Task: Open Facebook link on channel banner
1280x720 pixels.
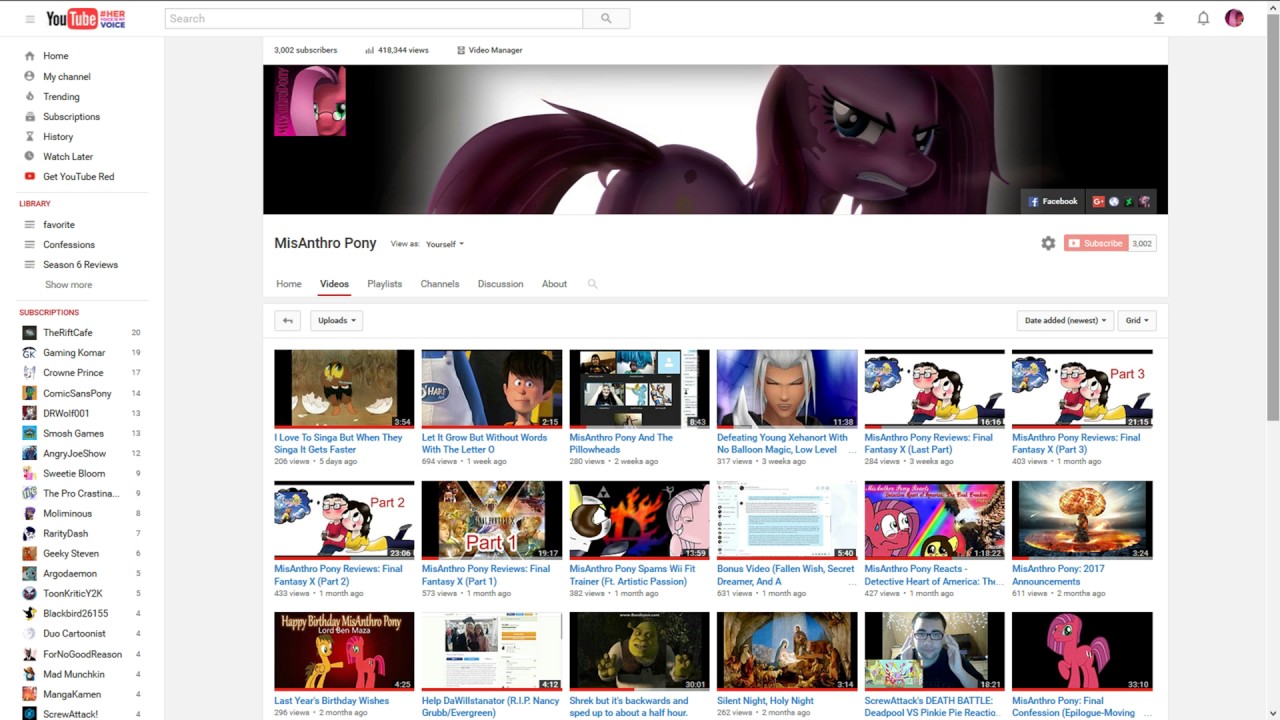Action: point(1053,201)
